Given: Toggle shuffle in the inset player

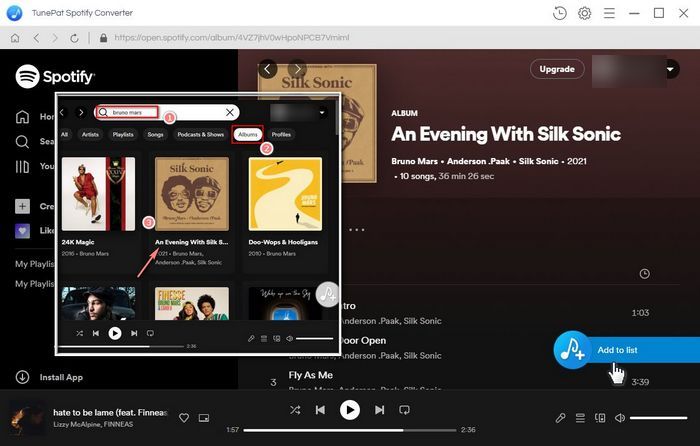Looking at the screenshot, I should point(79,333).
